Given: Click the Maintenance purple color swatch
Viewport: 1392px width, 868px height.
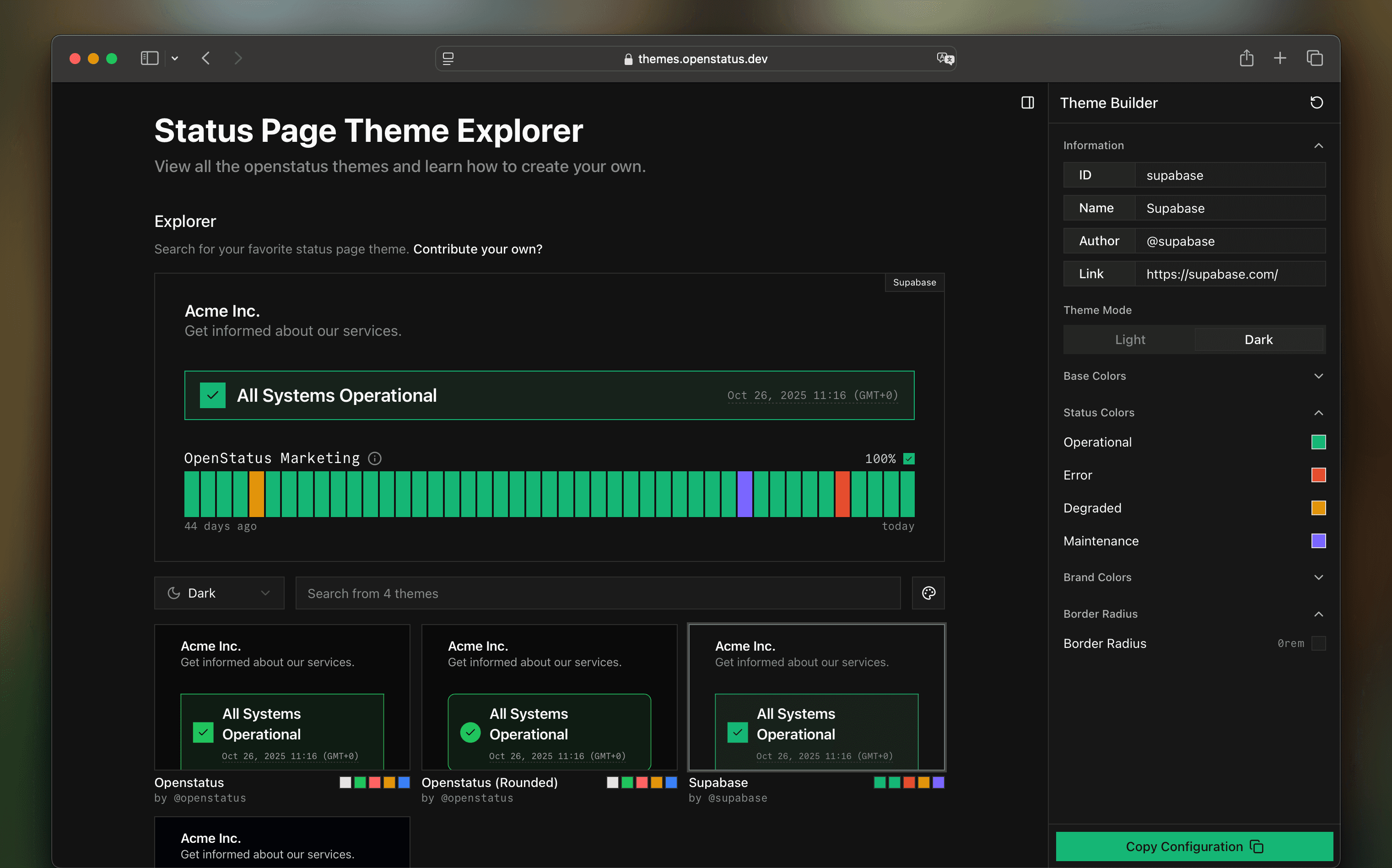Looking at the screenshot, I should pos(1318,541).
